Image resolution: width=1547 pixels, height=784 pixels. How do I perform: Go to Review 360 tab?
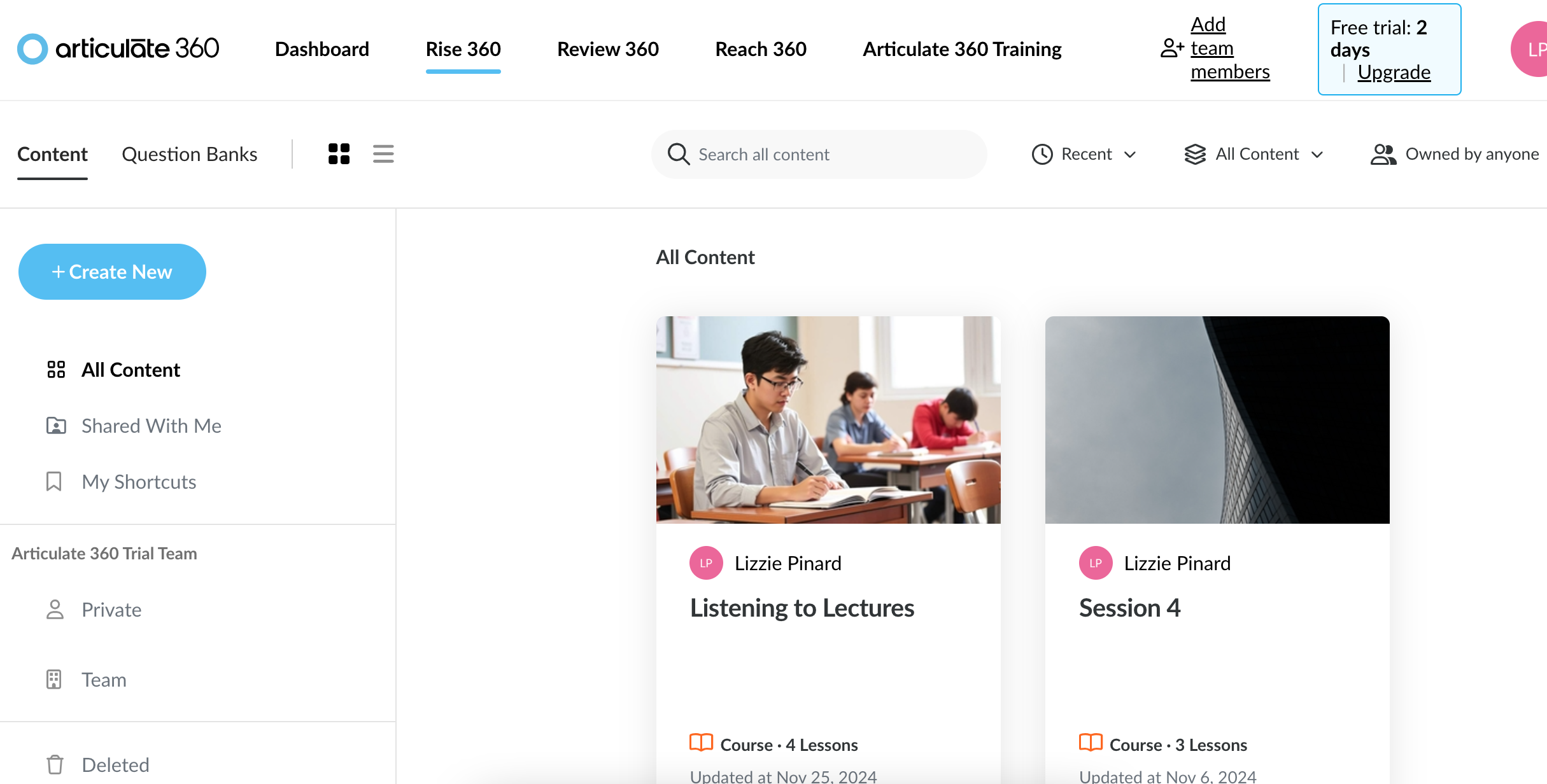[607, 49]
